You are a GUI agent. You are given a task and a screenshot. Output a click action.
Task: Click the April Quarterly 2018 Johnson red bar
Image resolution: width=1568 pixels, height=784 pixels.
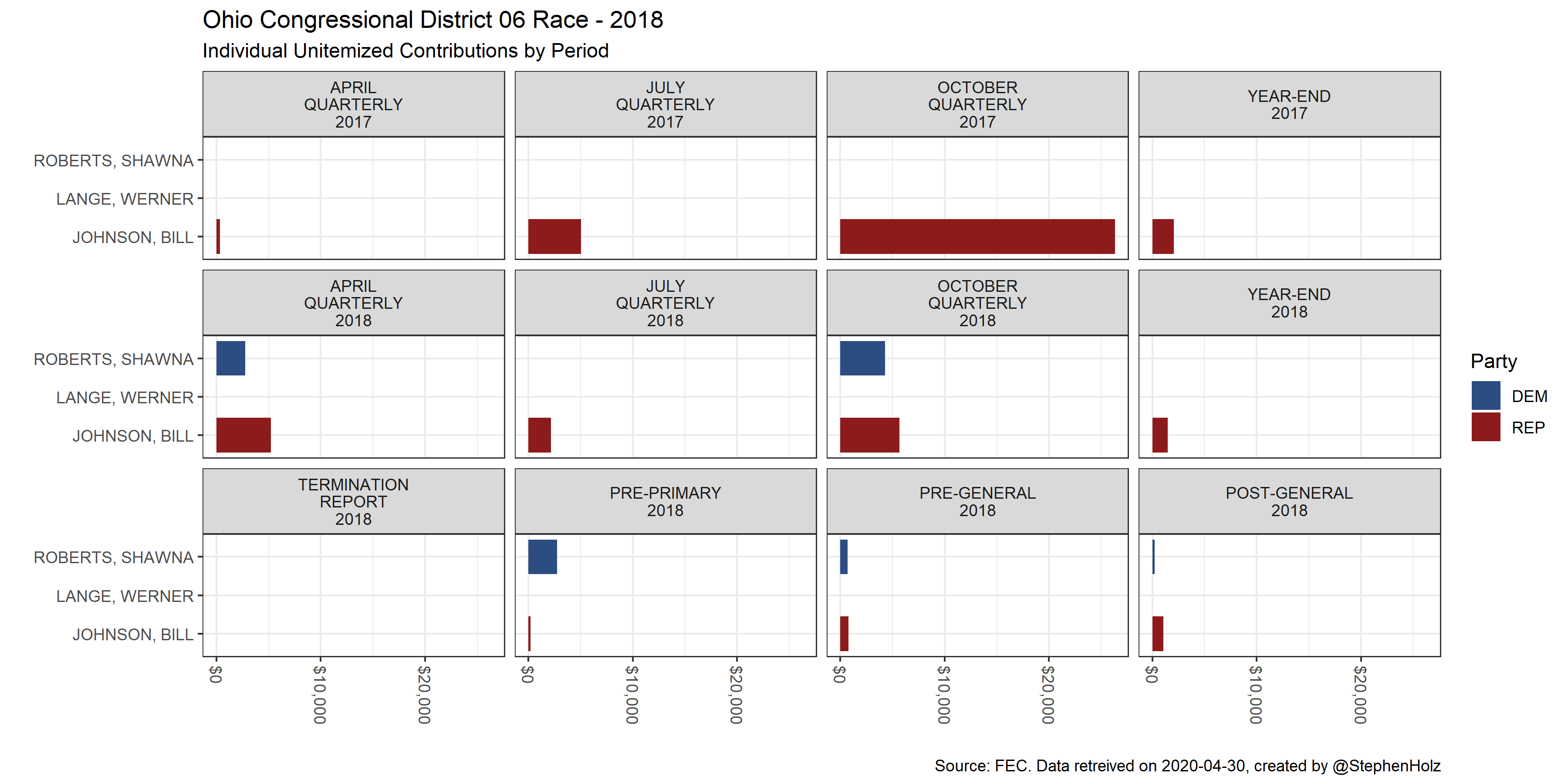pyautogui.click(x=243, y=435)
